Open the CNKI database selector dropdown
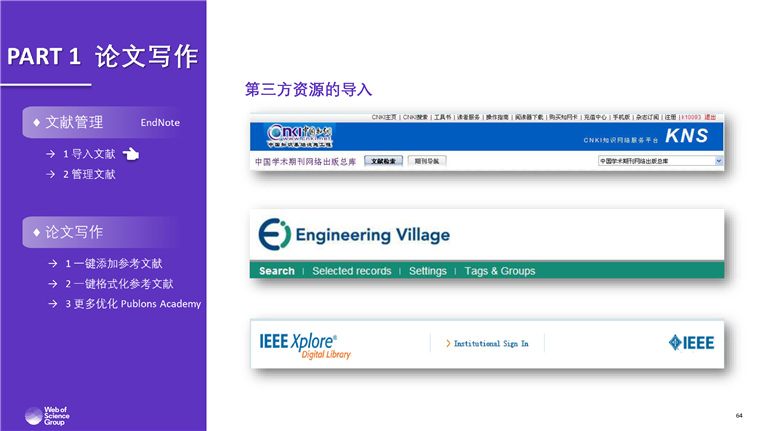Image resolution: width=768 pixels, height=431 pixels. point(660,161)
